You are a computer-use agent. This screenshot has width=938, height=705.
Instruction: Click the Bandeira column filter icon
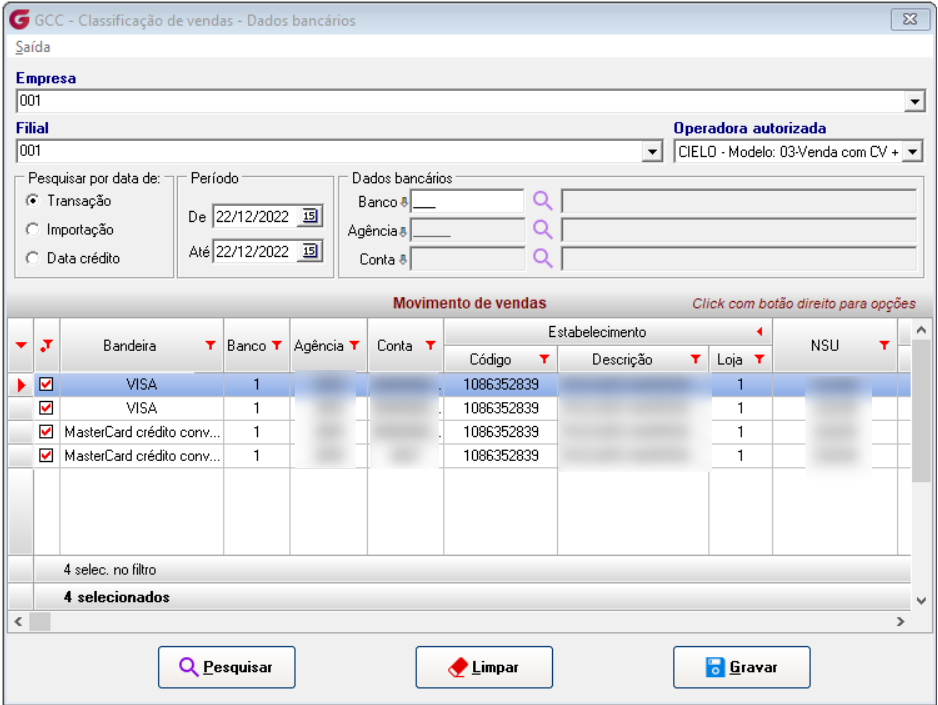pyautogui.click(x=210, y=345)
